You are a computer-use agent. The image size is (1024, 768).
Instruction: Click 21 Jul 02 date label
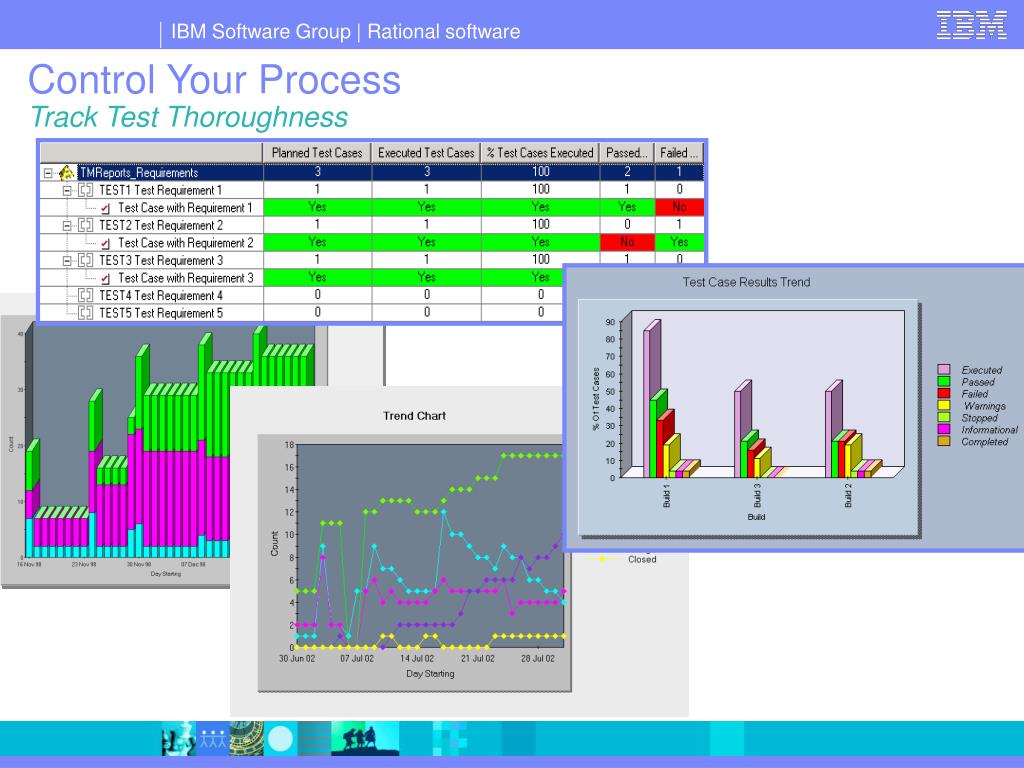pos(477,658)
